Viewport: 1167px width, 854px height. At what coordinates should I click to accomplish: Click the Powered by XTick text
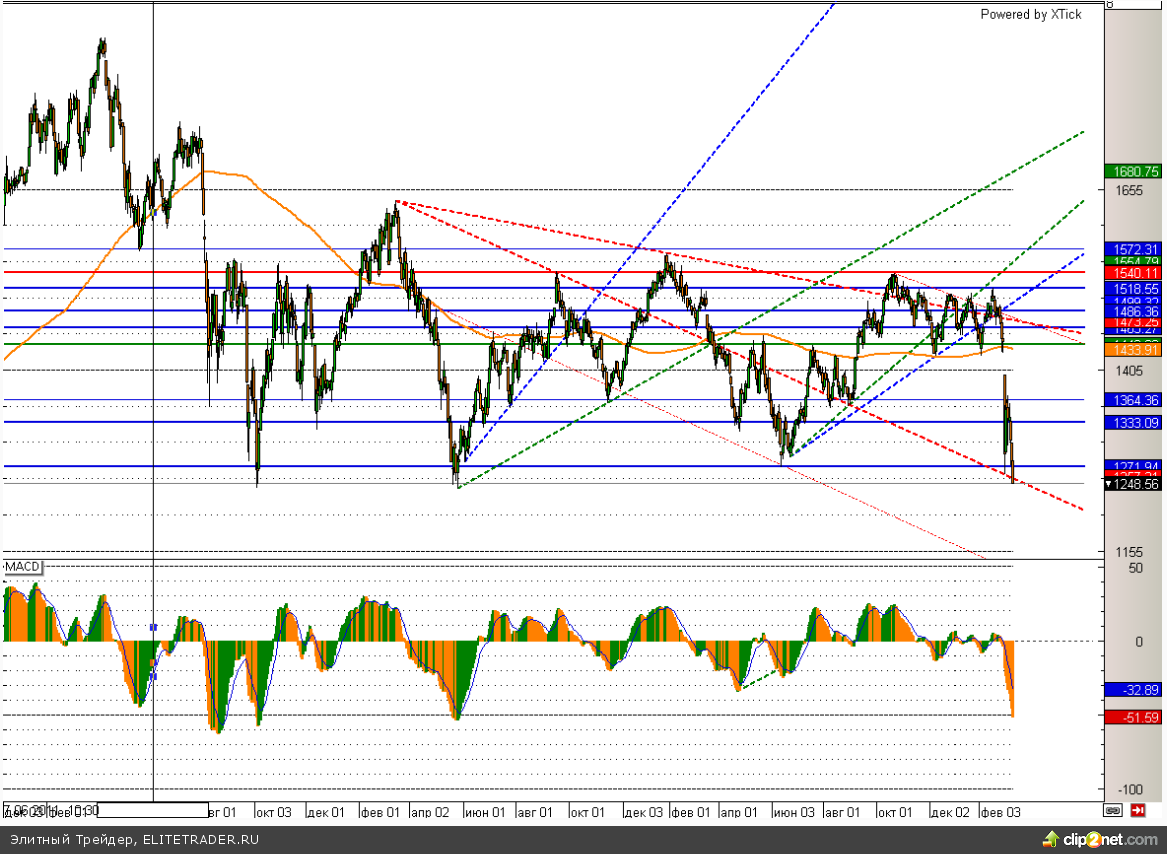pyautogui.click(x=1029, y=14)
